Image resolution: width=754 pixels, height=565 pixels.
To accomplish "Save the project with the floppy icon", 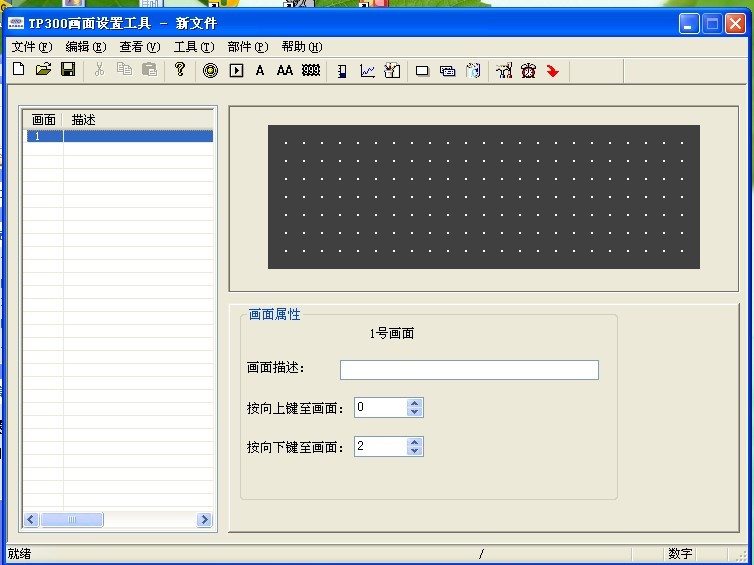I will point(68,70).
